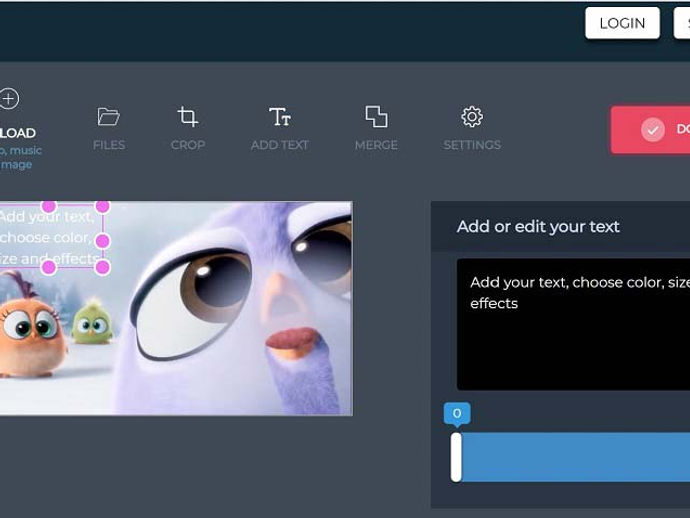Click the top-right pink resize handle
The height and width of the screenshot is (518, 690).
click(x=103, y=206)
